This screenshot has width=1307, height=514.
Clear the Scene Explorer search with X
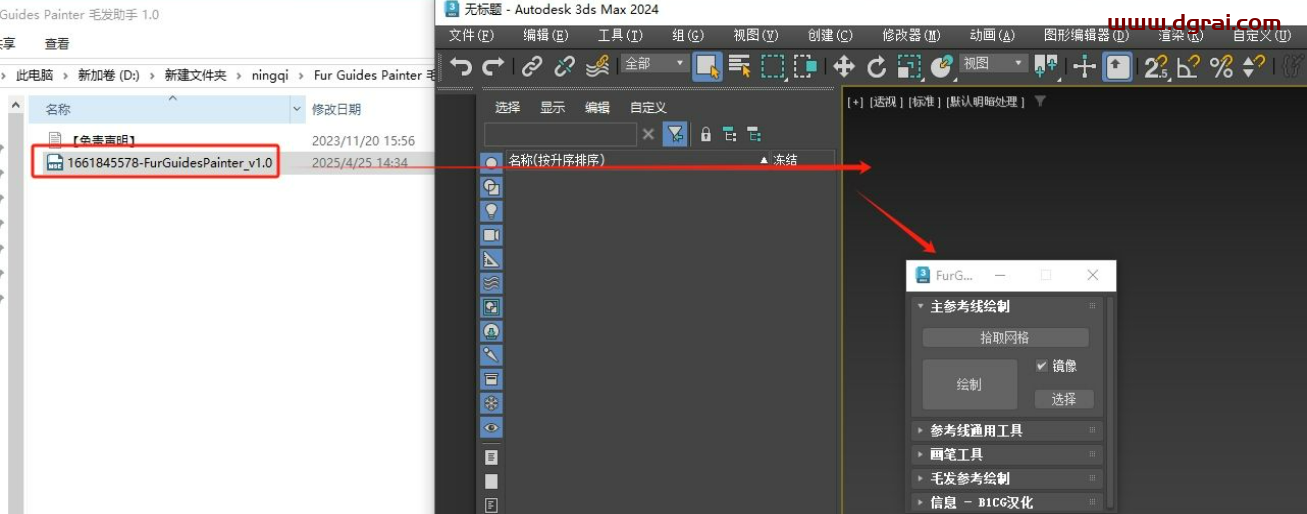pyautogui.click(x=648, y=134)
